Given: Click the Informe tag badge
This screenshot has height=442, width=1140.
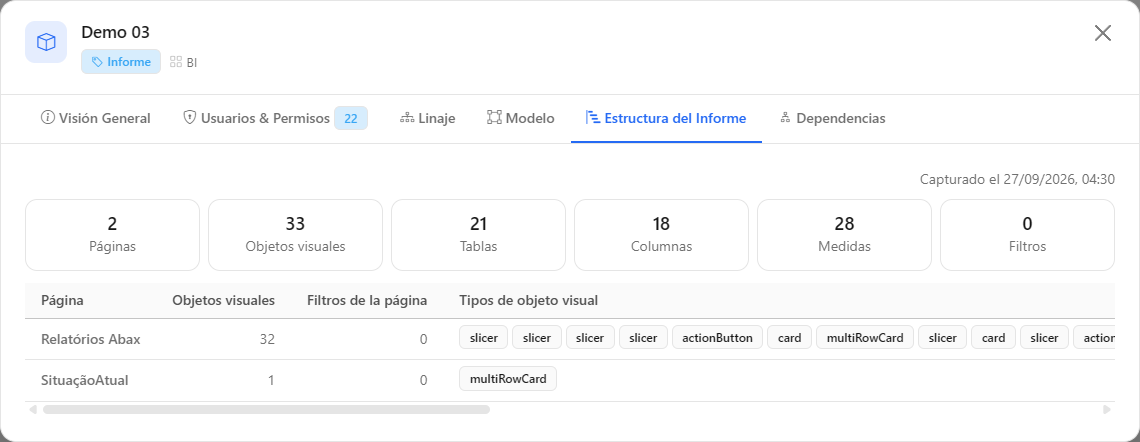Looking at the screenshot, I should (121, 62).
